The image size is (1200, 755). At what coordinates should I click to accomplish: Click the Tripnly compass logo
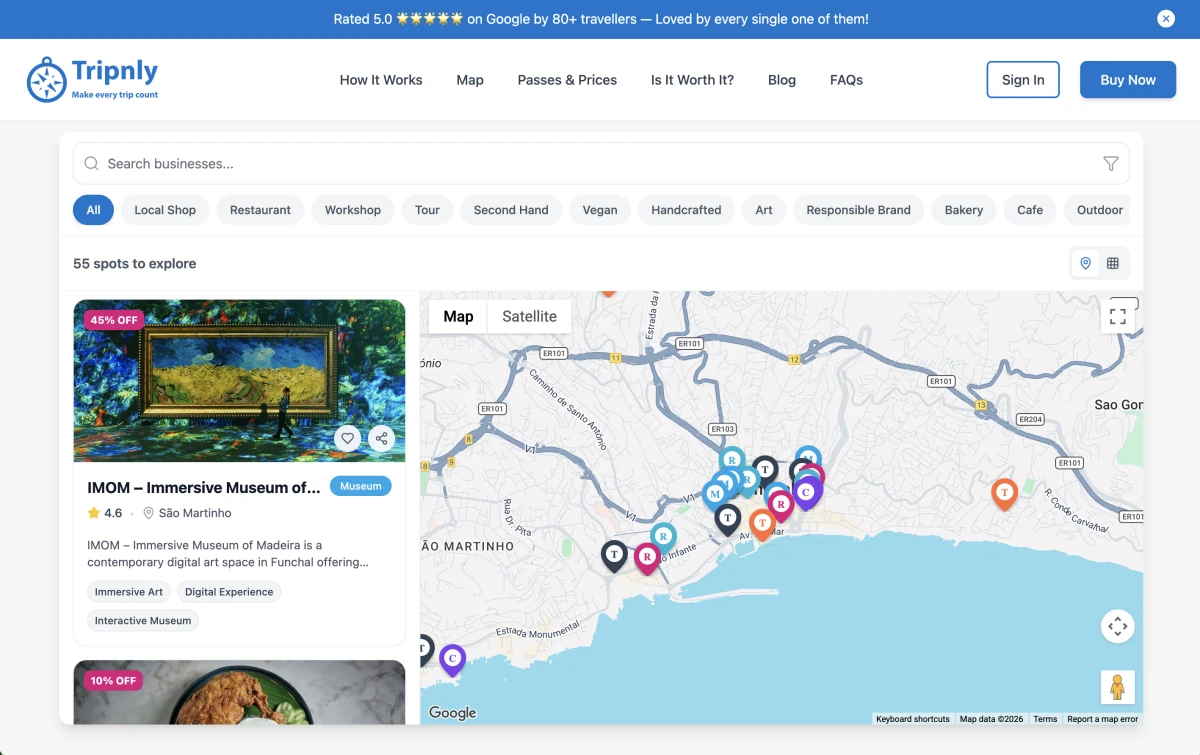pyautogui.click(x=46, y=80)
